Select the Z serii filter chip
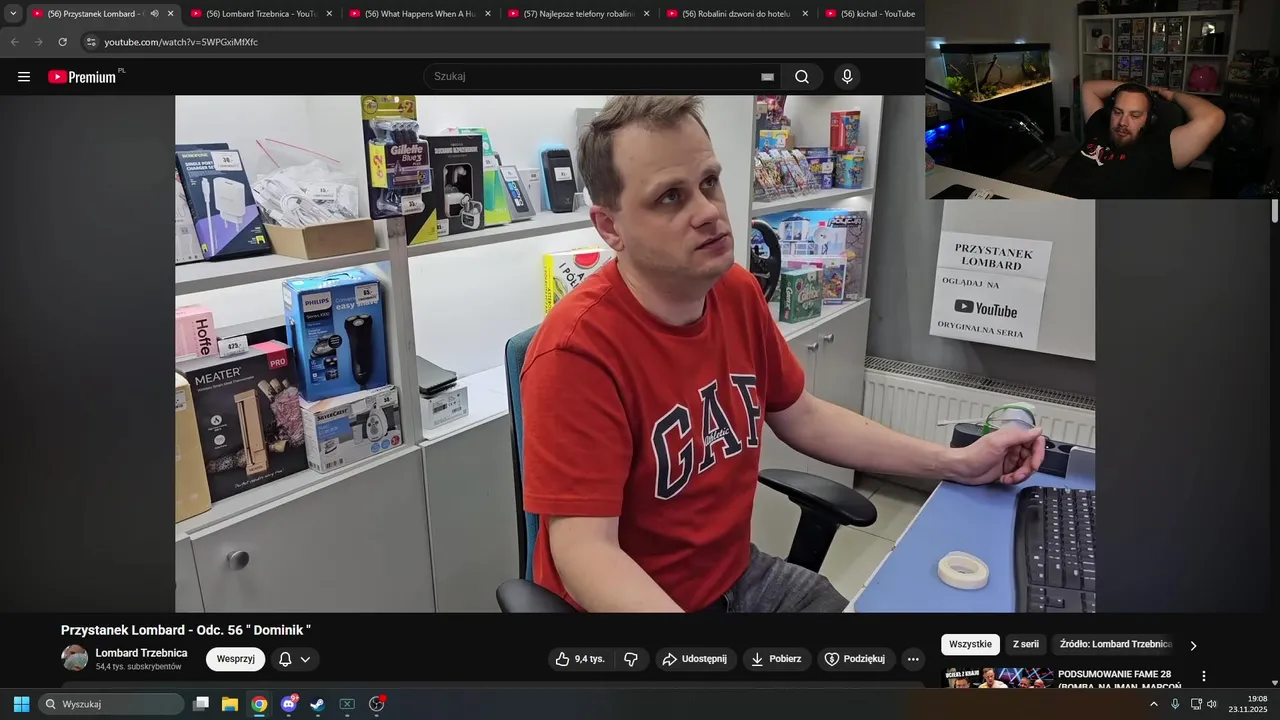The width and height of the screenshot is (1280, 720). pos(1026,645)
